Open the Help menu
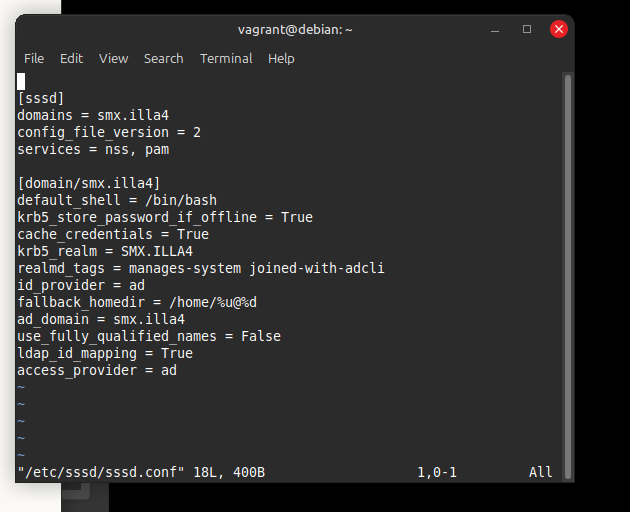Viewport: 630px width, 512px height. [x=281, y=58]
